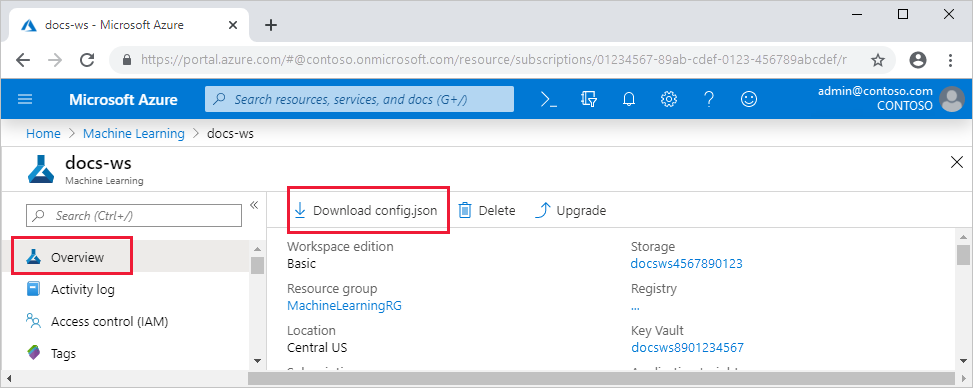Minimize the browser window

click(858, 14)
